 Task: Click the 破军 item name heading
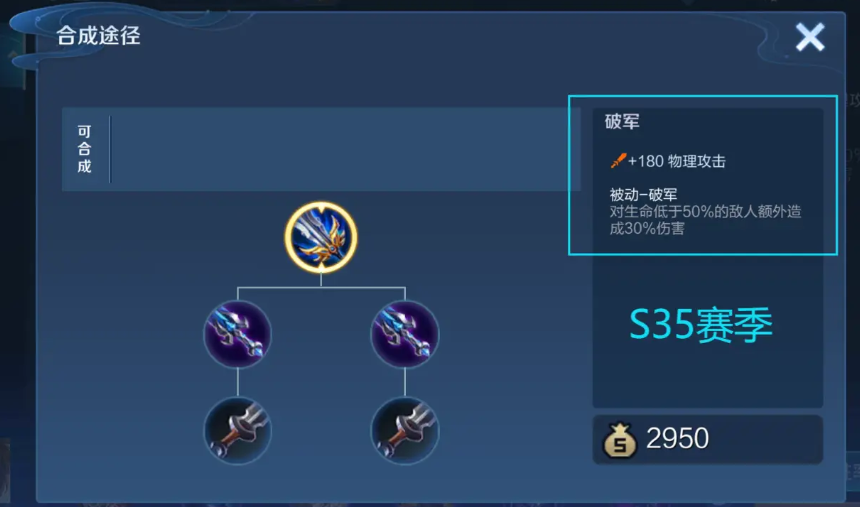click(x=622, y=121)
